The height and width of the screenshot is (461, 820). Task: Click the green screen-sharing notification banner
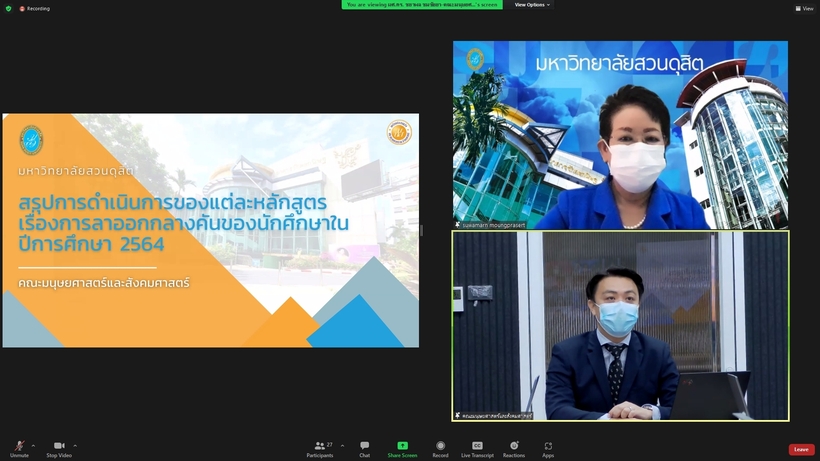422,5
